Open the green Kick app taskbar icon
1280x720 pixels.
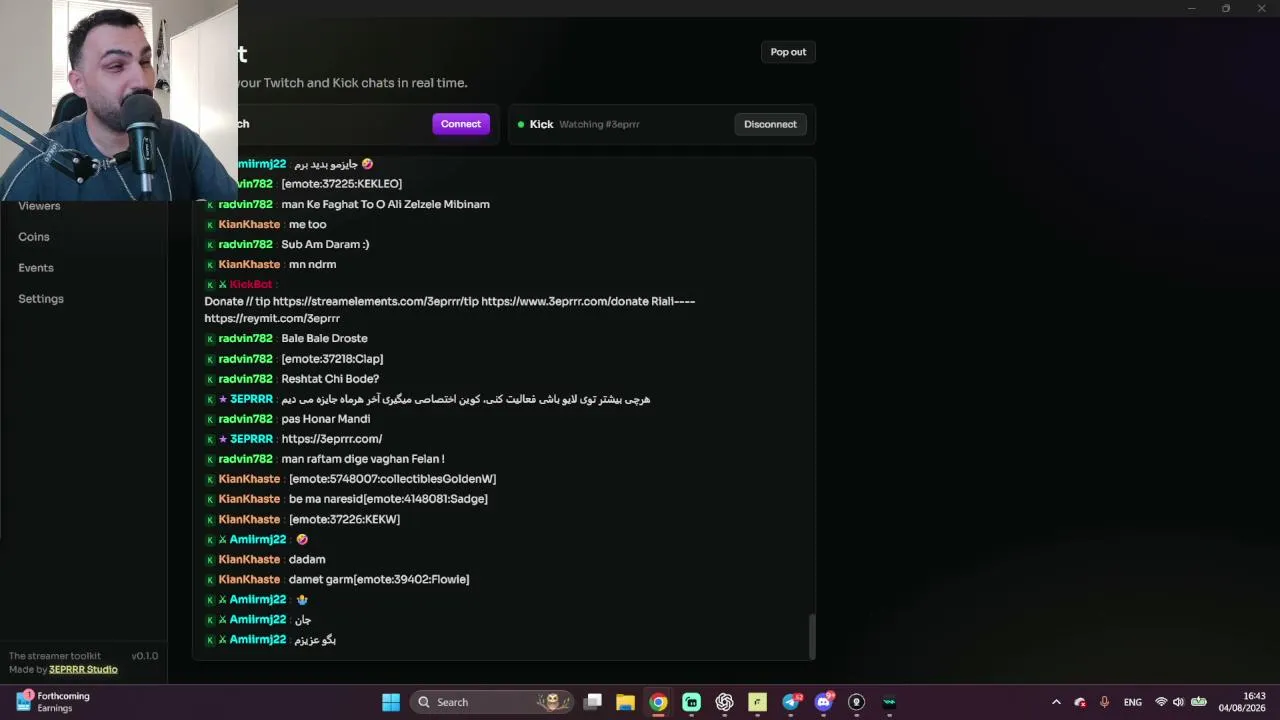(x=691, y=702)
